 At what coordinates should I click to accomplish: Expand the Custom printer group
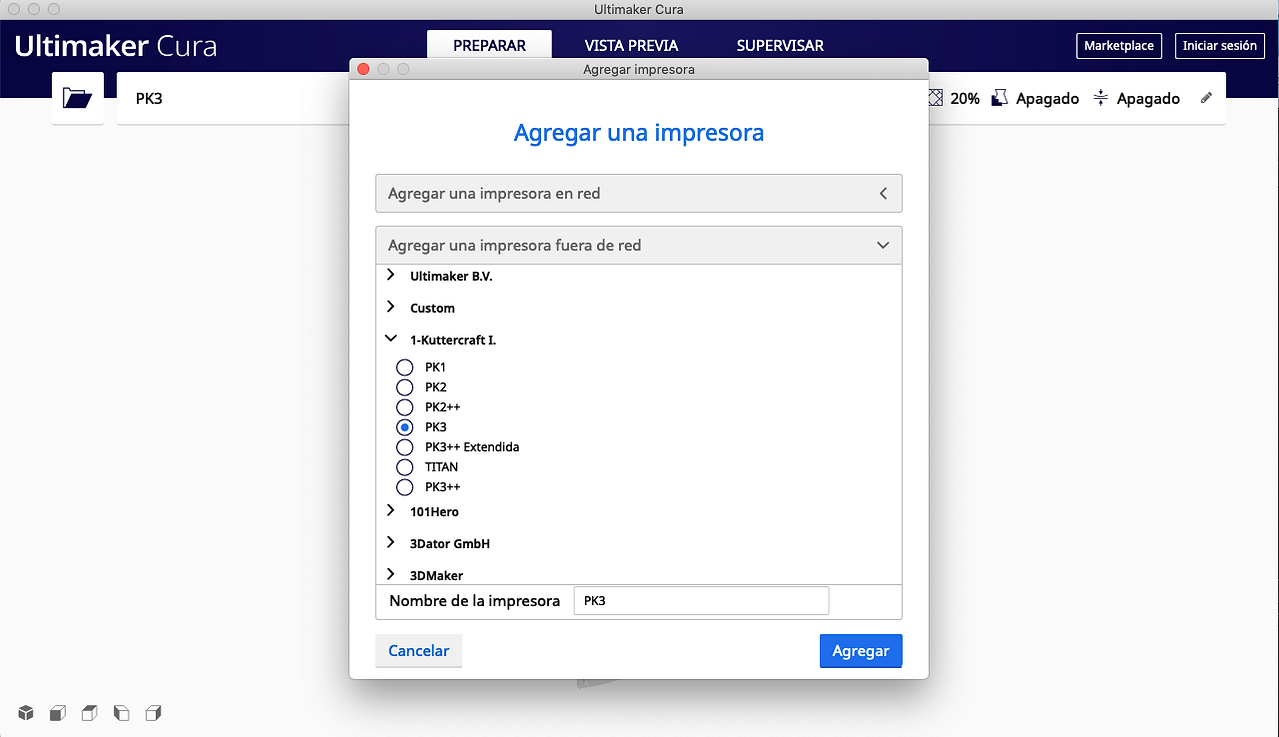click(x=391, y=307)
